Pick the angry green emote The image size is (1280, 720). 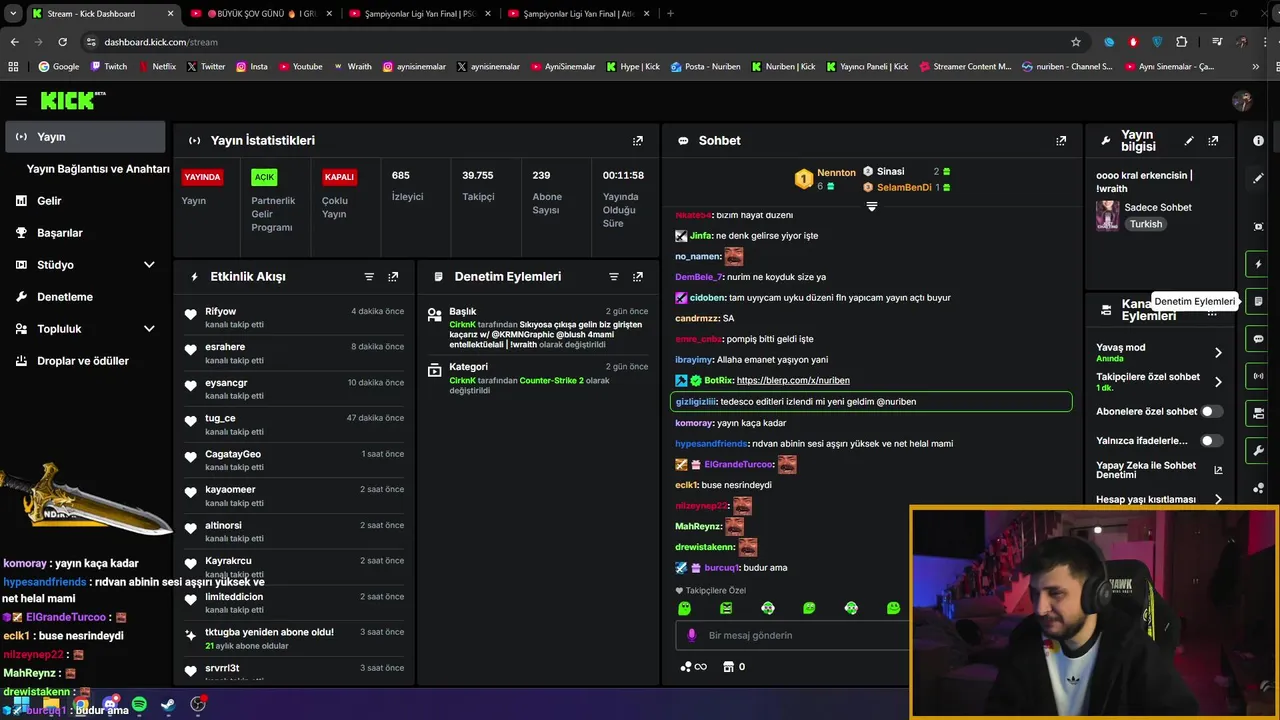726,608
